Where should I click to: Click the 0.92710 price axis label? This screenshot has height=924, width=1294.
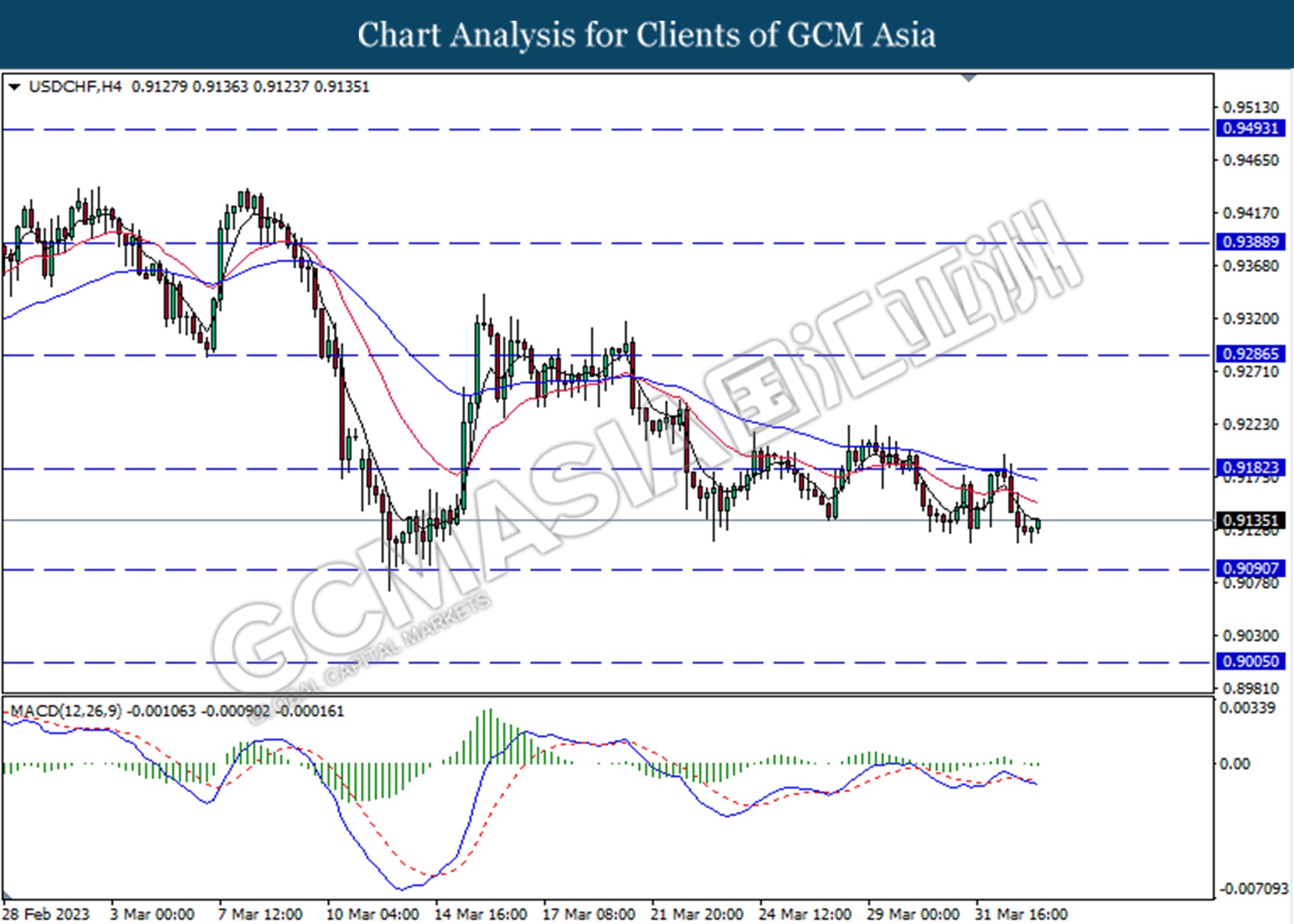pyautogui.click(x=1251, y=372)
